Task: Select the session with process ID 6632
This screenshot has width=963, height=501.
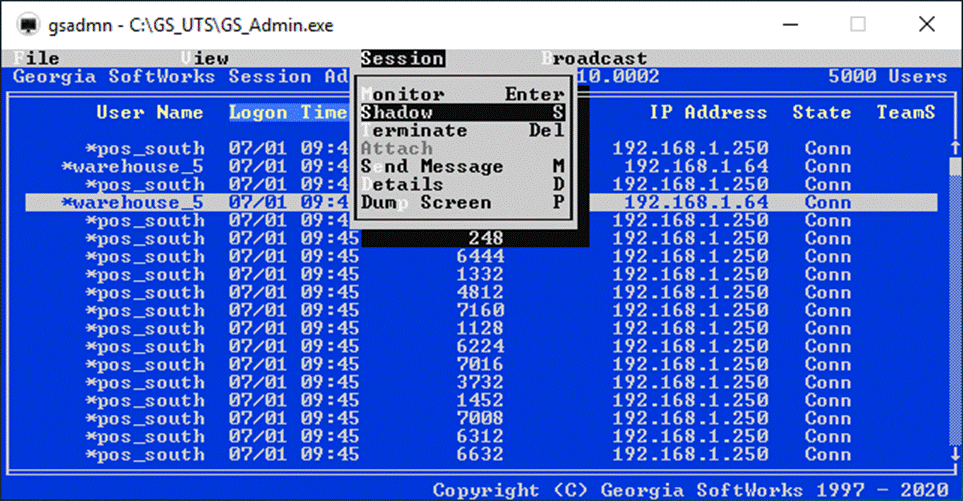Action: click(481, 454)
